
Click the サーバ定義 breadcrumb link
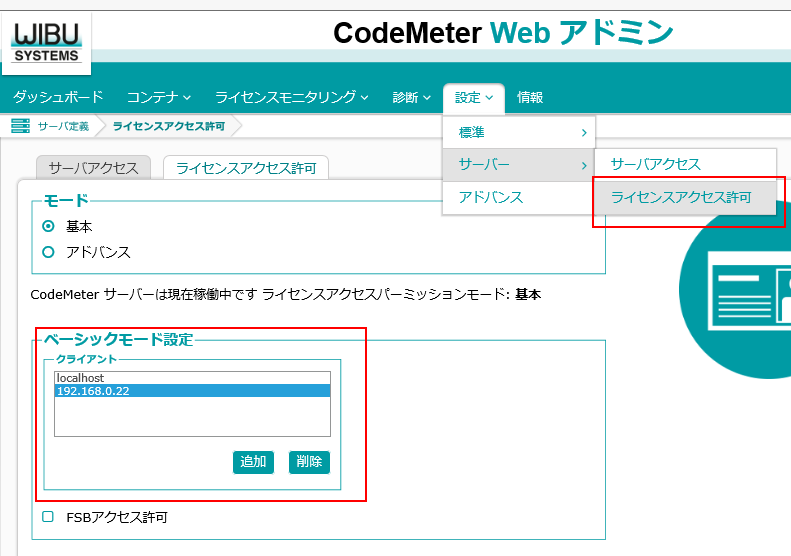(x=63, y=126)
